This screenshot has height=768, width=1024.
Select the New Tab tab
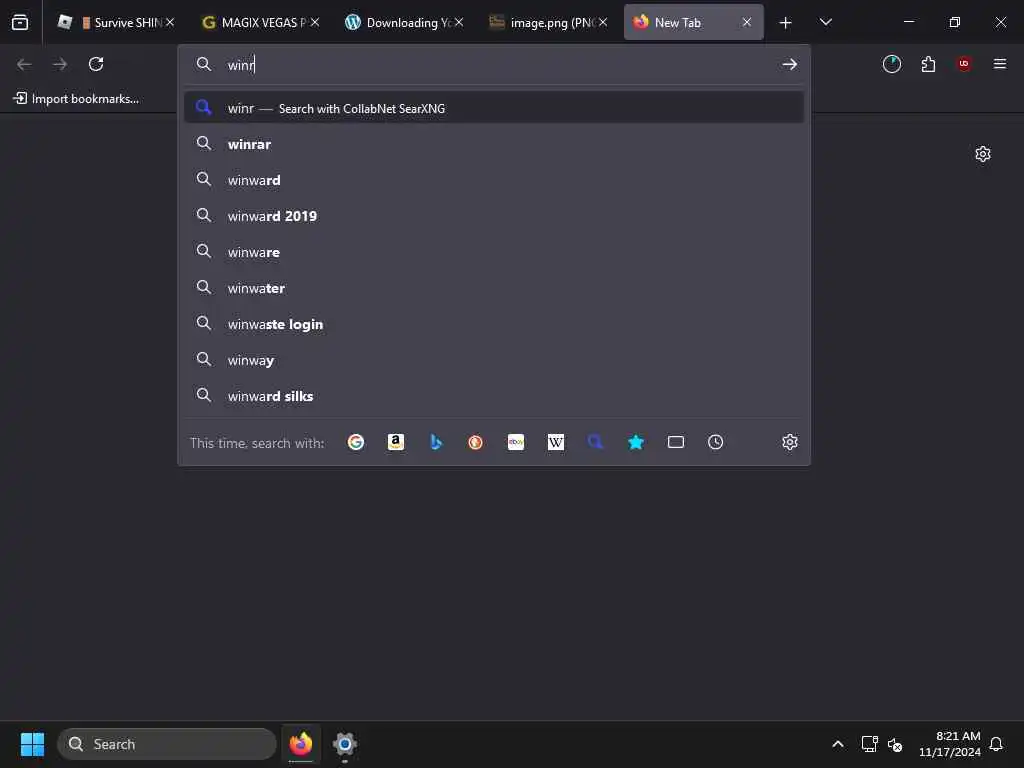tap(694, 22)
